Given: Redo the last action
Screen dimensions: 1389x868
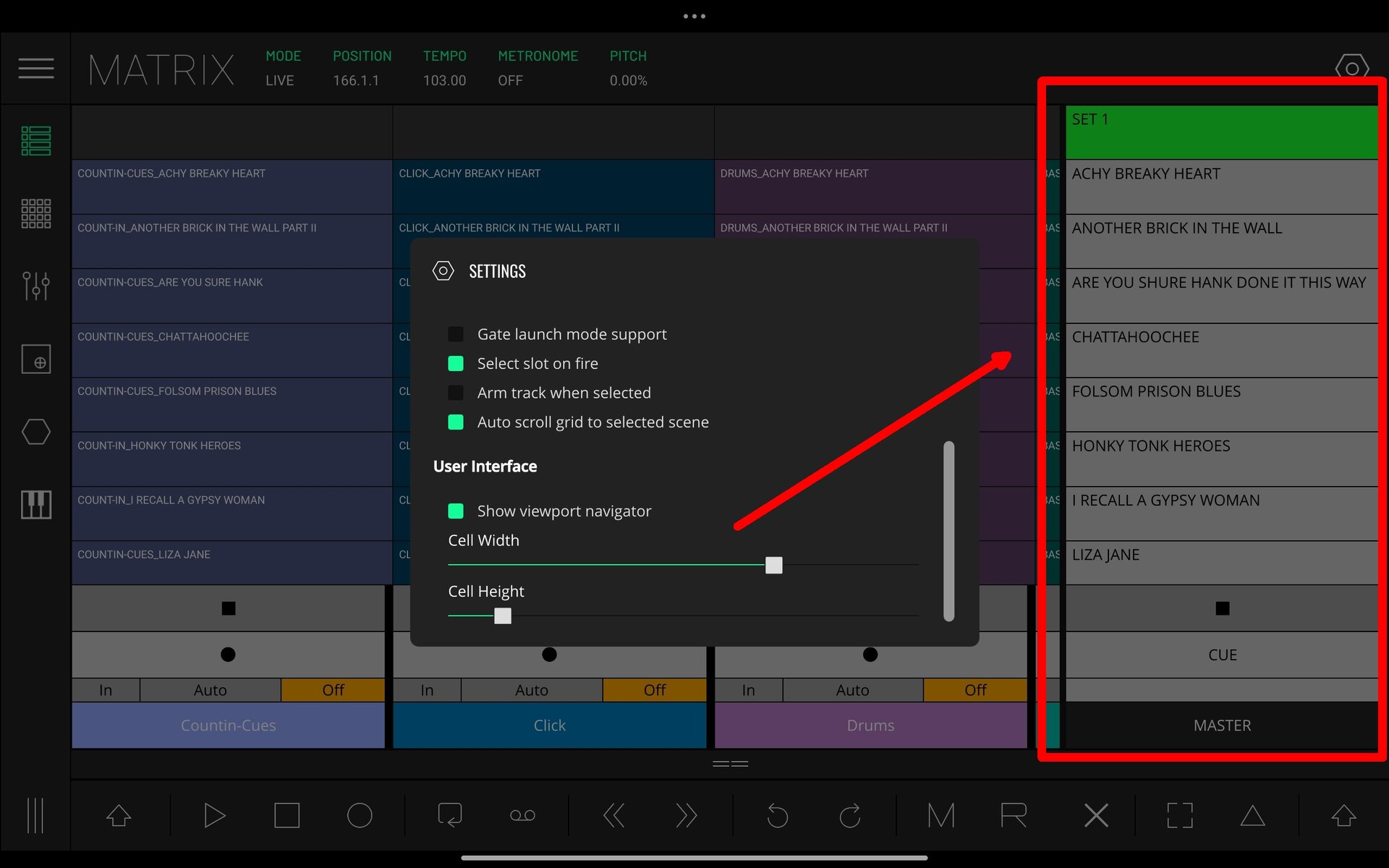Looking at the screenshot, I should (x=850, y=816).
